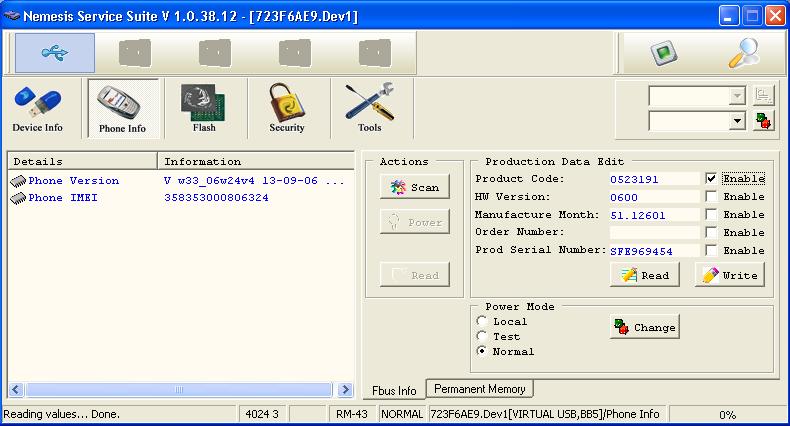Click the Write production data button
The width and height of the screenshot is (790, 426).
pos(729,275)
